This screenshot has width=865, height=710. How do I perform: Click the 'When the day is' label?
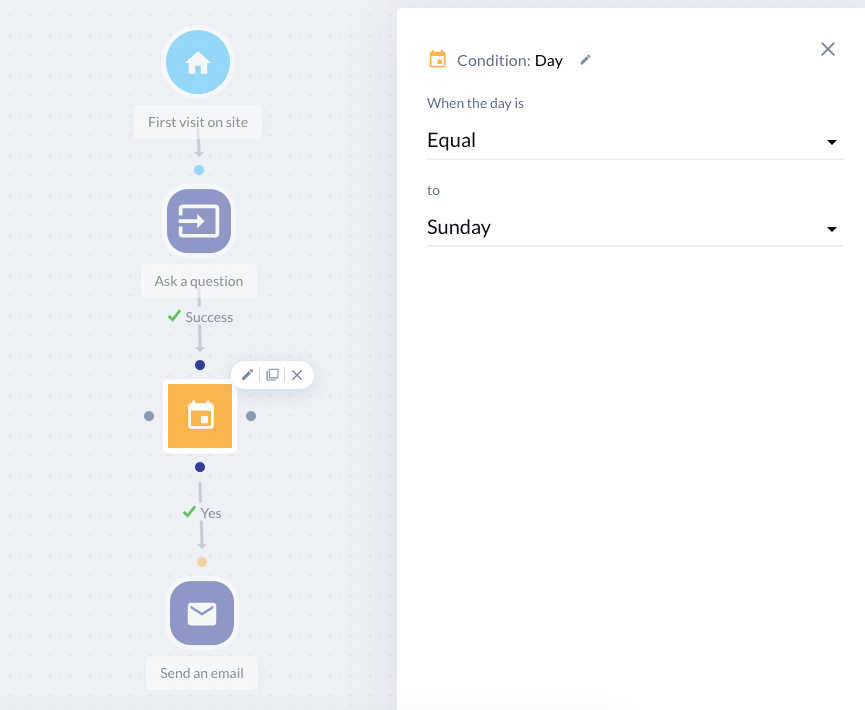pos(476,103)
